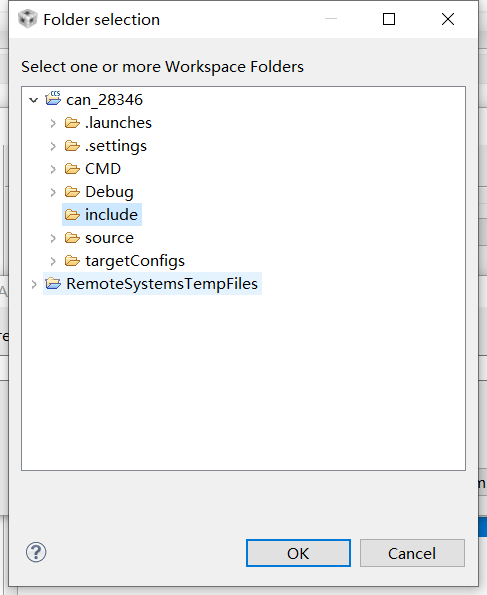Expand the .settings folder

53,146
